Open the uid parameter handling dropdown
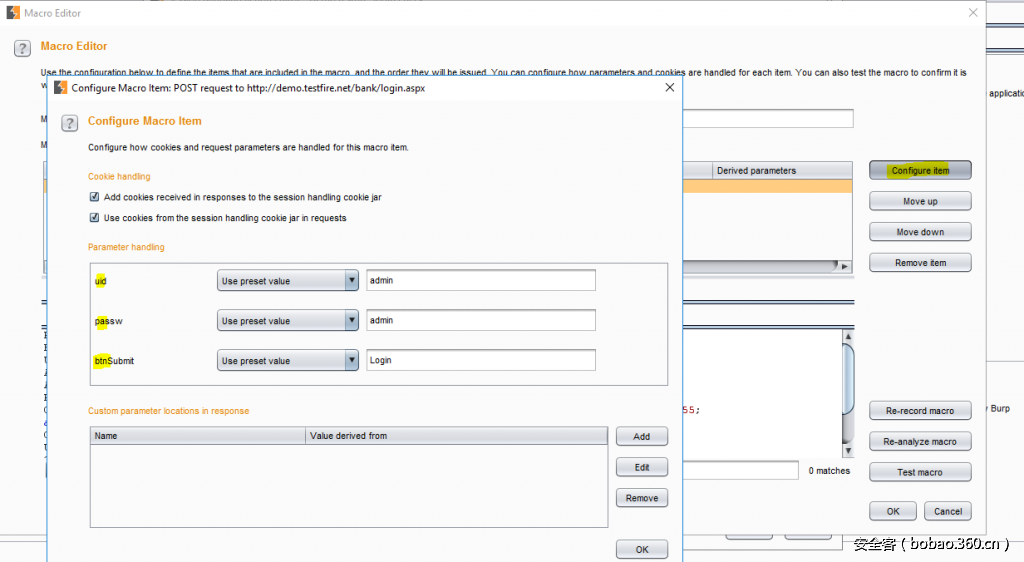 pos(287,281)
